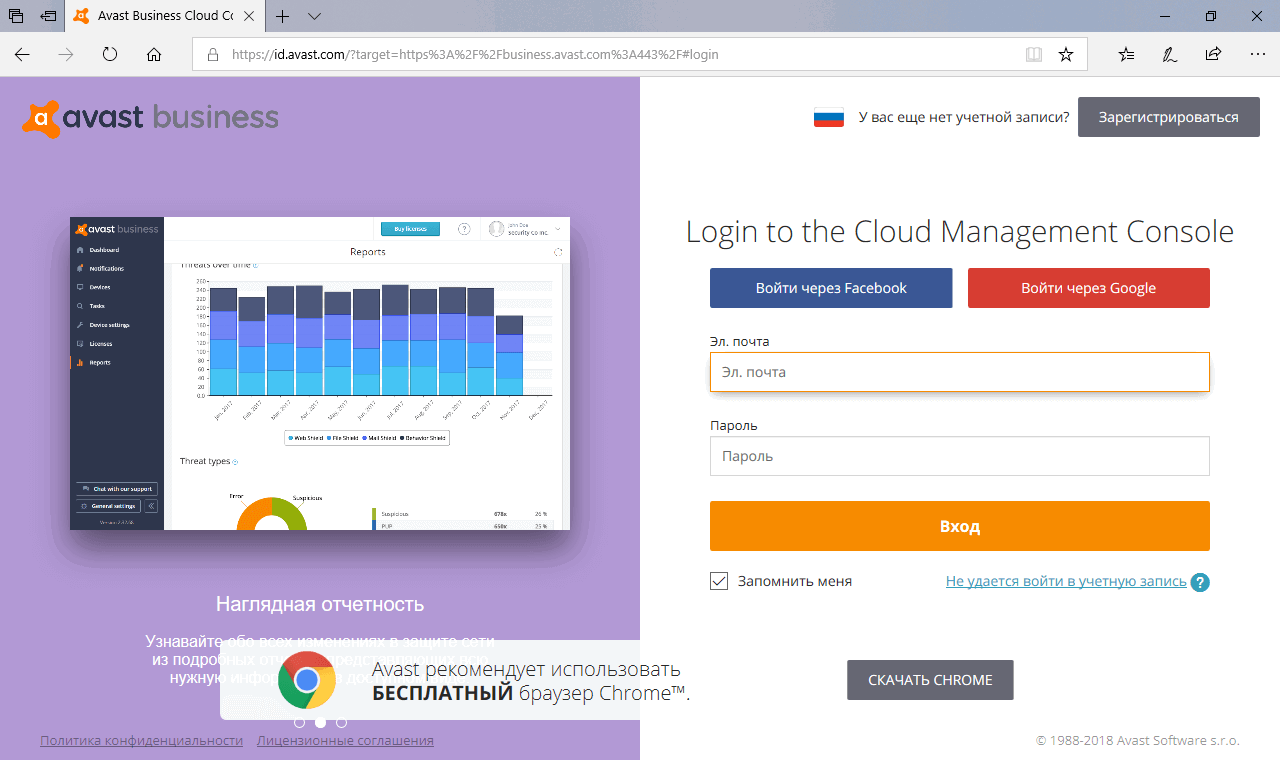Image resolution: width=1280 pixels, height=760 pixels.
Task: Open the browser Settings and more menu
Action: 1257,55
